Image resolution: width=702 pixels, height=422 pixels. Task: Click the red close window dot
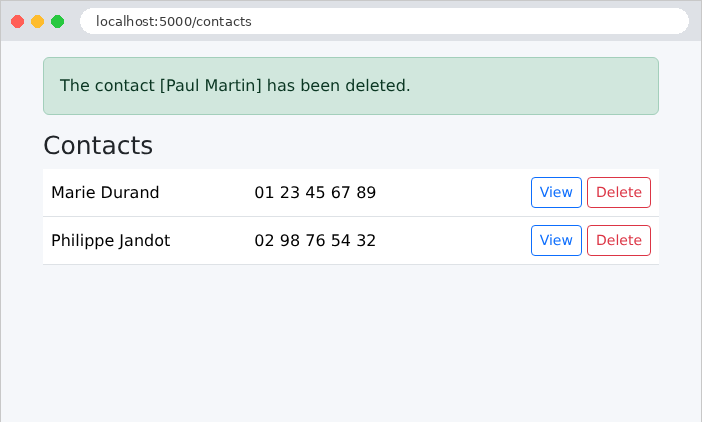tap(17, 21)
